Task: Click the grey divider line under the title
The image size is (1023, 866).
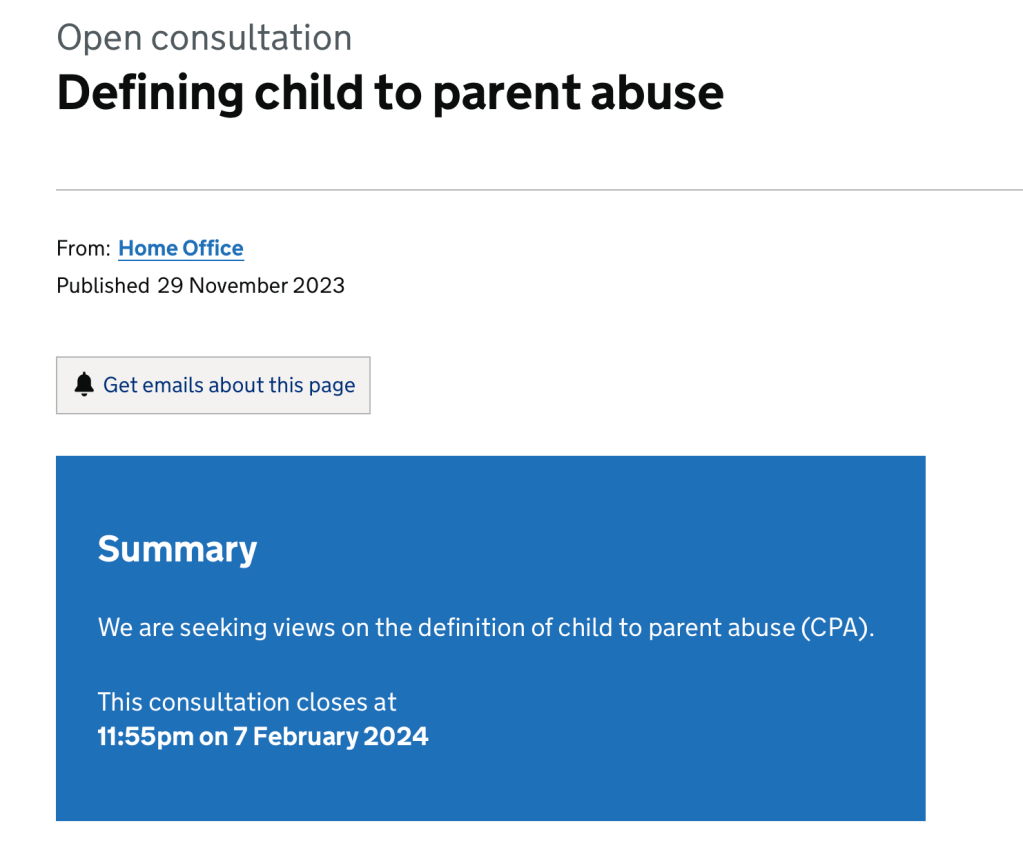Action: click(x=539, y=189)
